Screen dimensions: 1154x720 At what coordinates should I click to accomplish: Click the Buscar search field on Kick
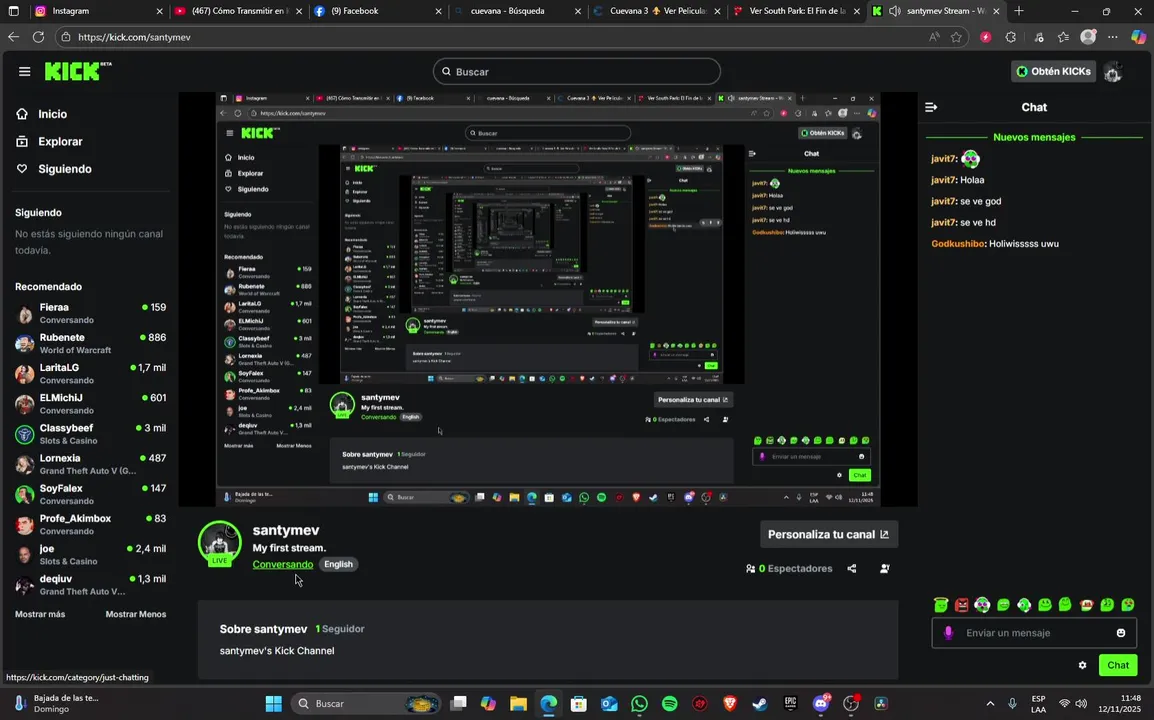576,71
